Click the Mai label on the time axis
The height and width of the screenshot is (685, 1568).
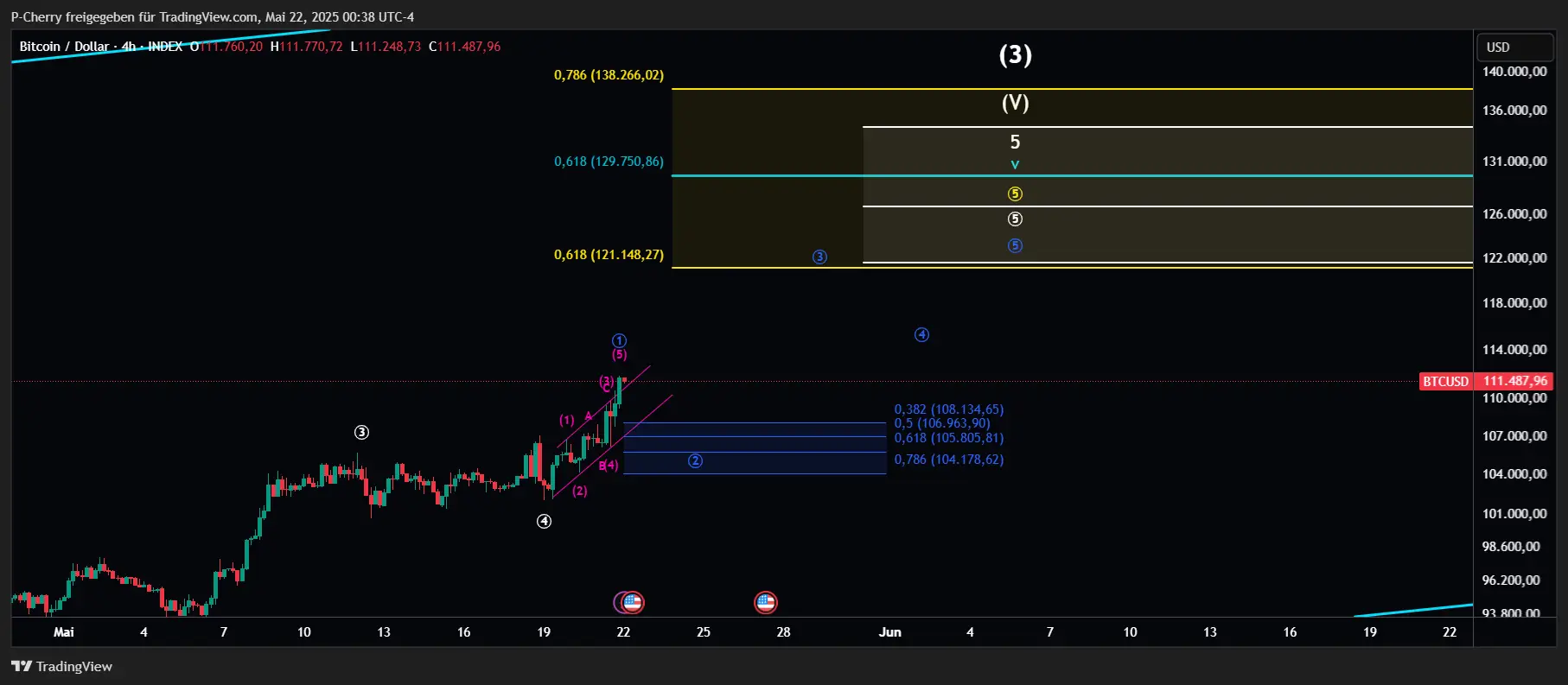64,632
